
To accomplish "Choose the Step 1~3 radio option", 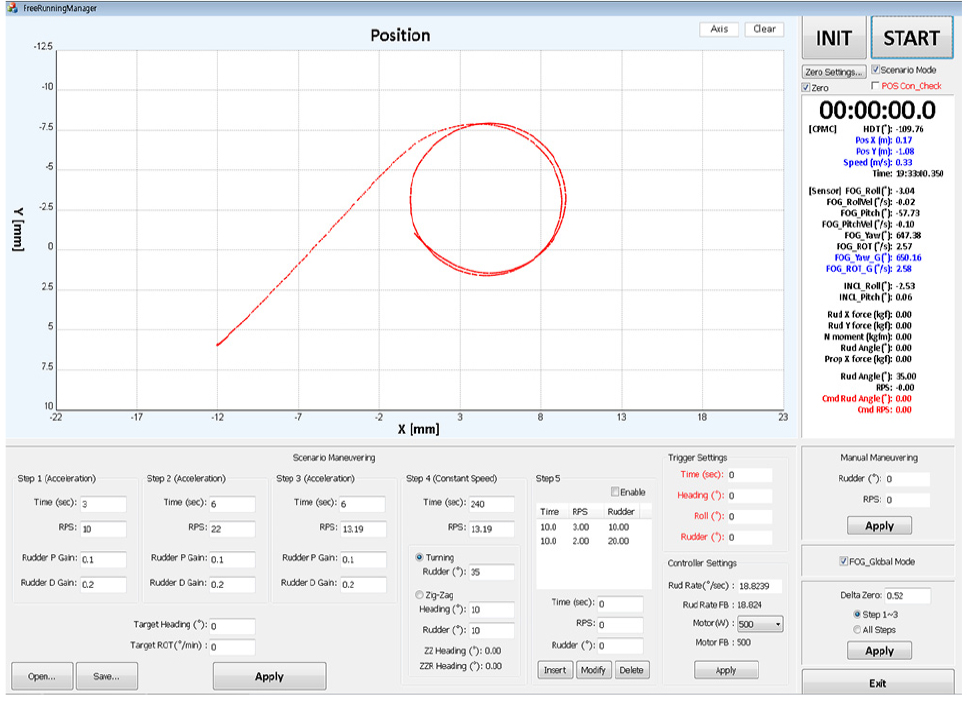I will [x=857, y=615].
